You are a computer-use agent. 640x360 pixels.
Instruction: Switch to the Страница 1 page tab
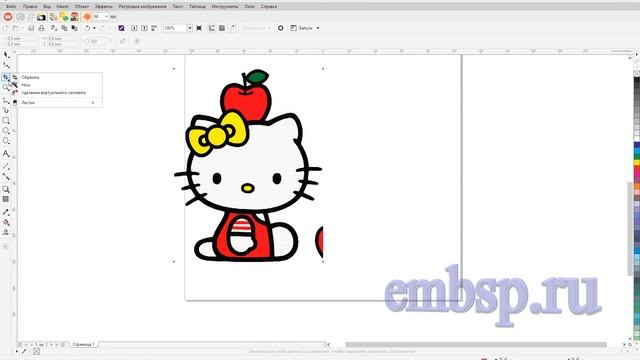click(x=83, y=344)
